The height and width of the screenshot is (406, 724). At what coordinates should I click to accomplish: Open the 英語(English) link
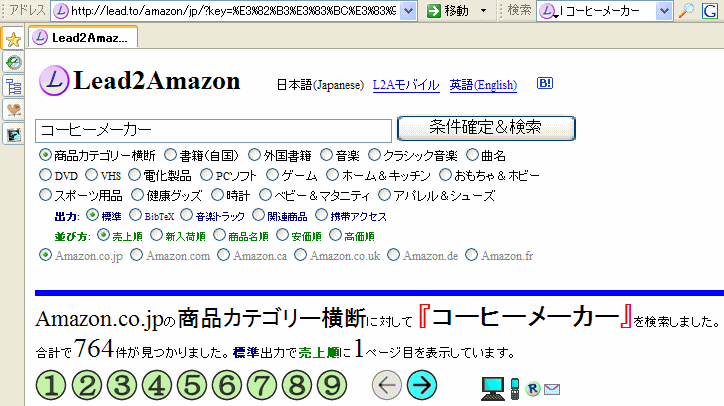click(483, 85)
